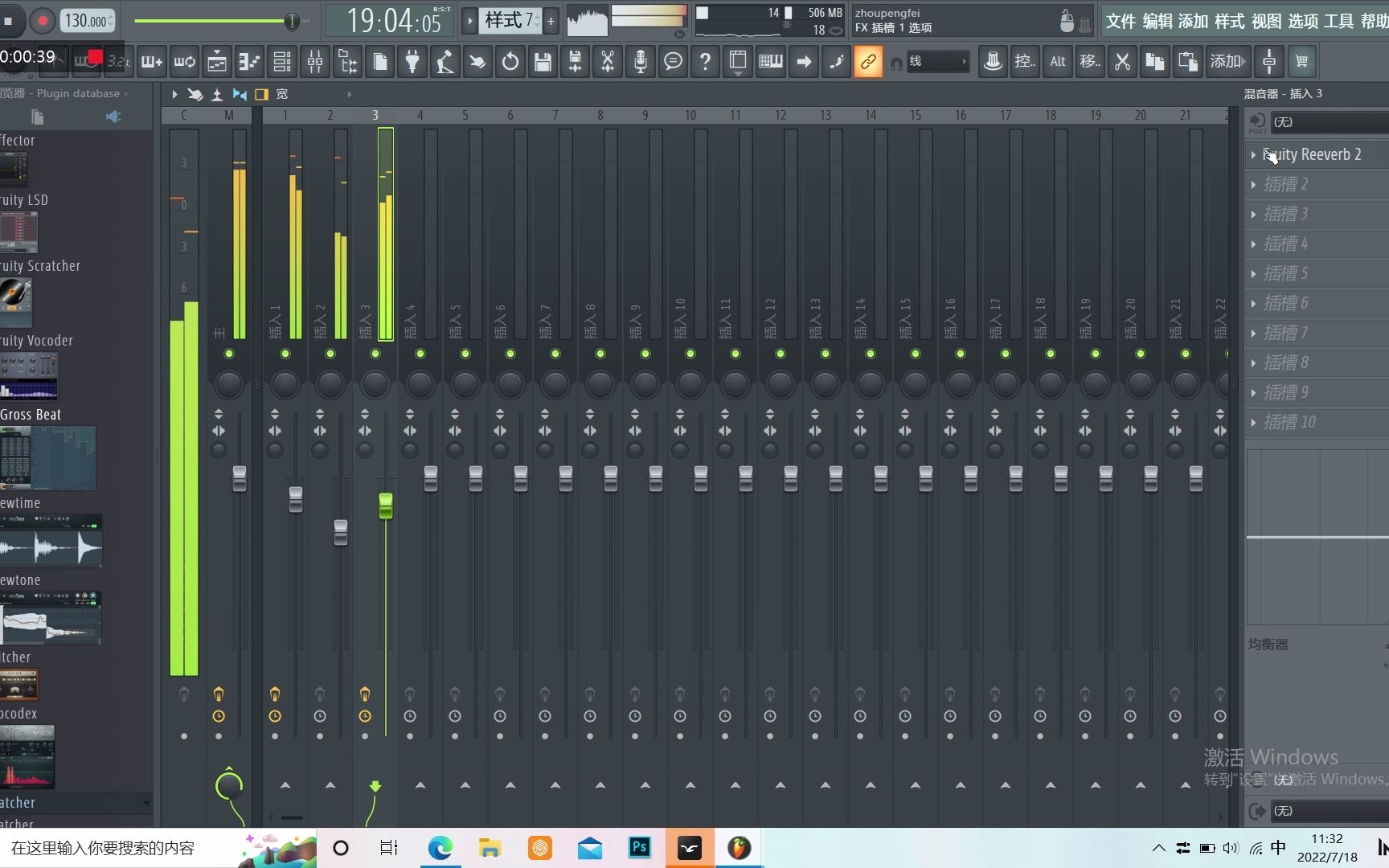
Task: Click the 添加 toolbar button
Action: (x=1227, y=61)
